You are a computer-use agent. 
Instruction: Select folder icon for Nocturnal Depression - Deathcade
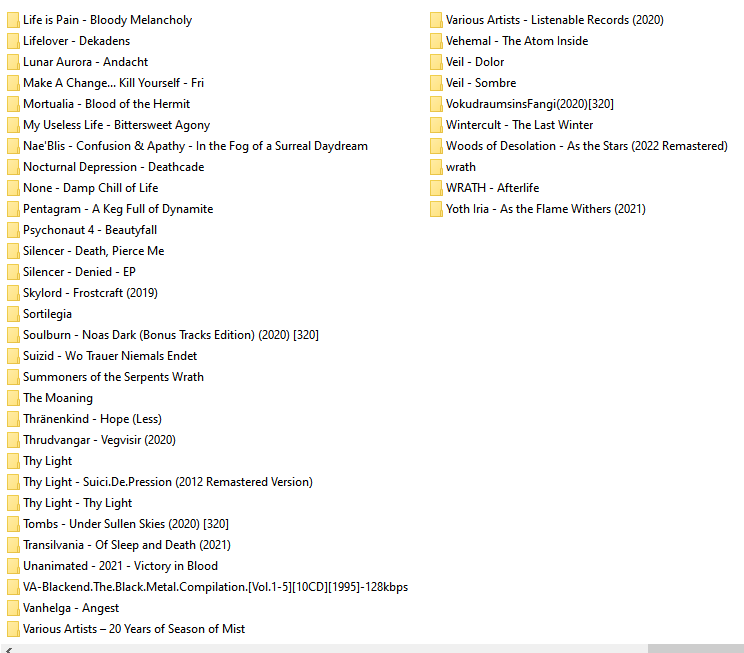13,167
